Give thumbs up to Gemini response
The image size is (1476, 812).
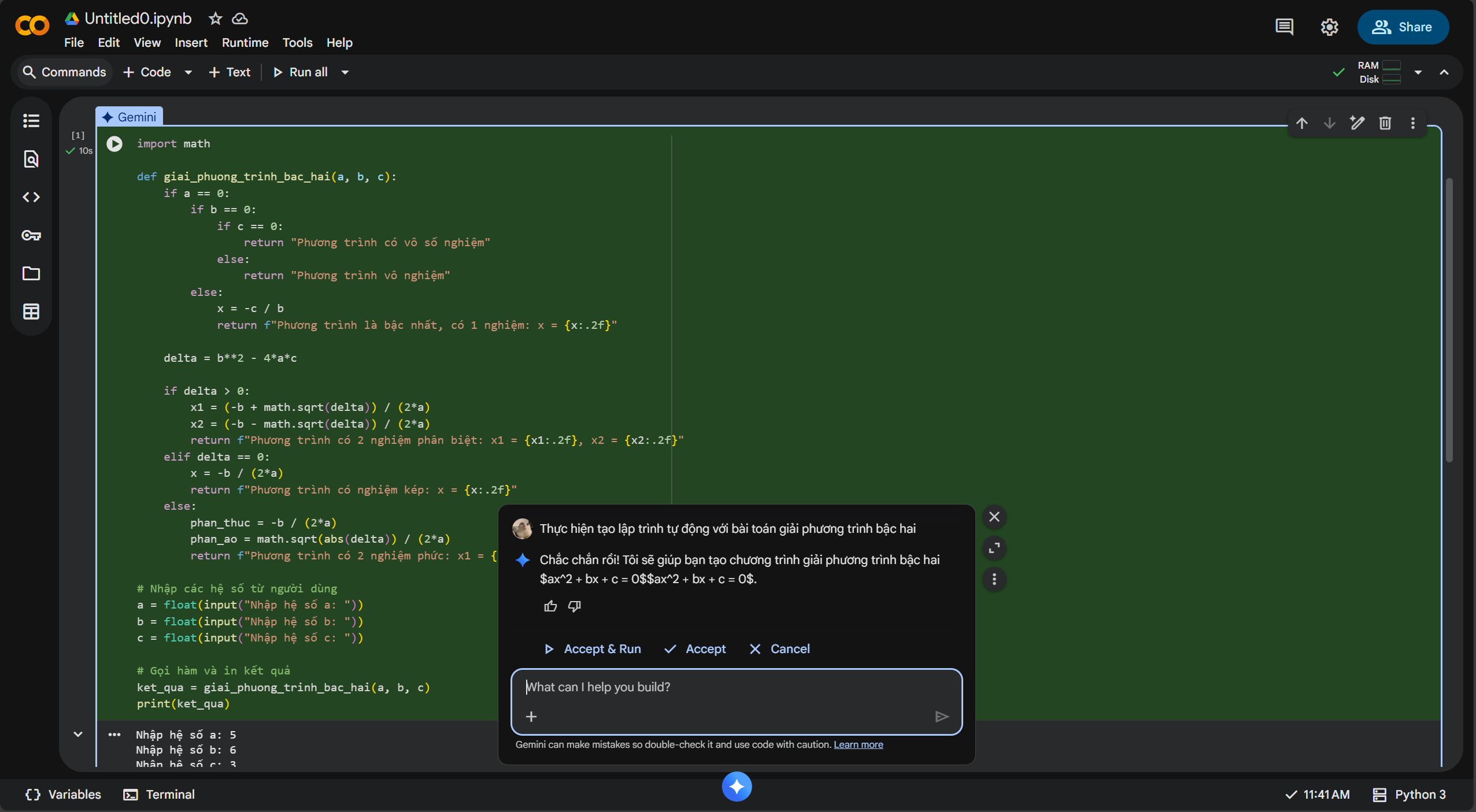coord(550,606)
